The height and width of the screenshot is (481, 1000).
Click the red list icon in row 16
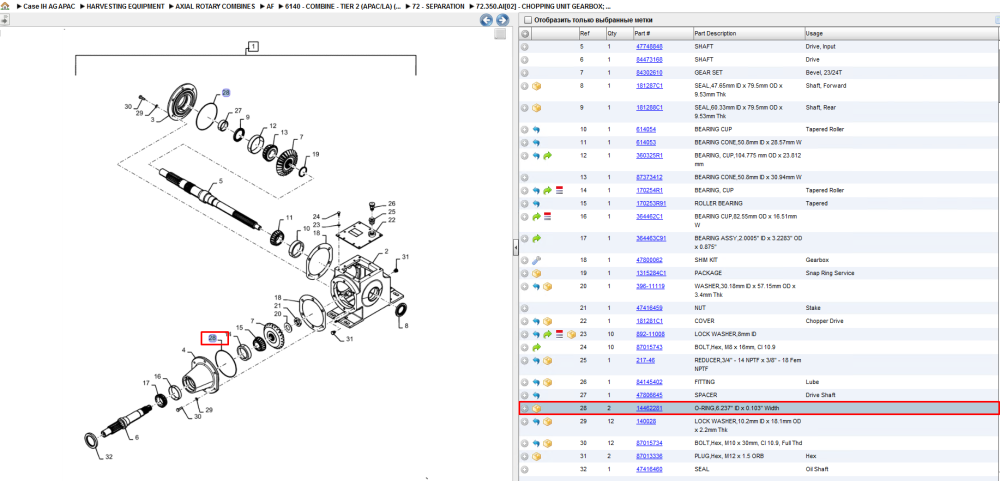tap(548, 217)
